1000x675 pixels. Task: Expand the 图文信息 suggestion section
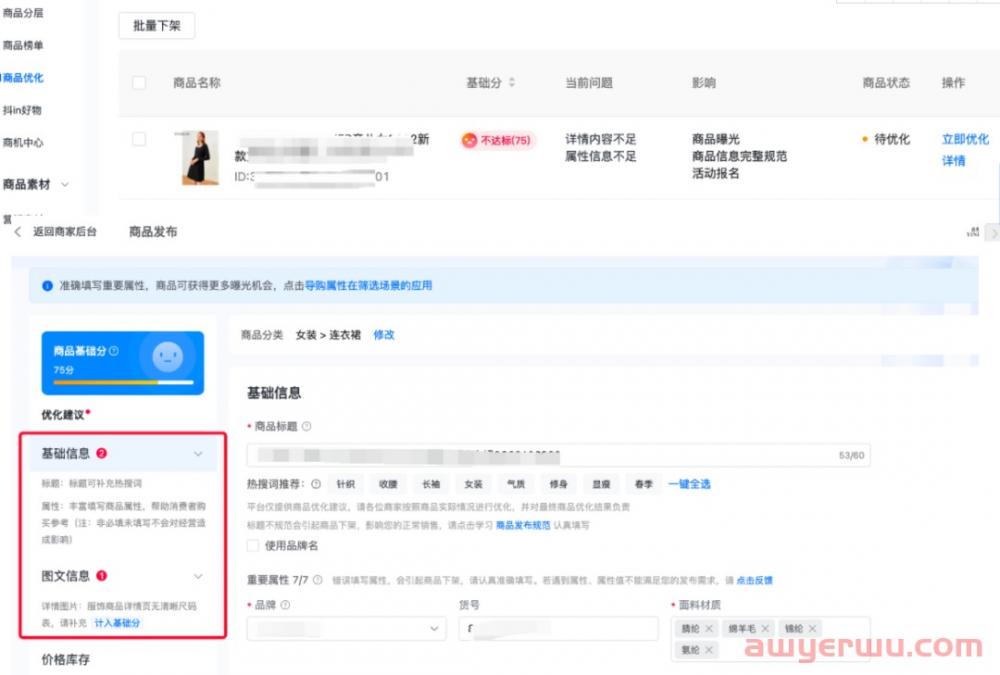[x=198, y=576]
